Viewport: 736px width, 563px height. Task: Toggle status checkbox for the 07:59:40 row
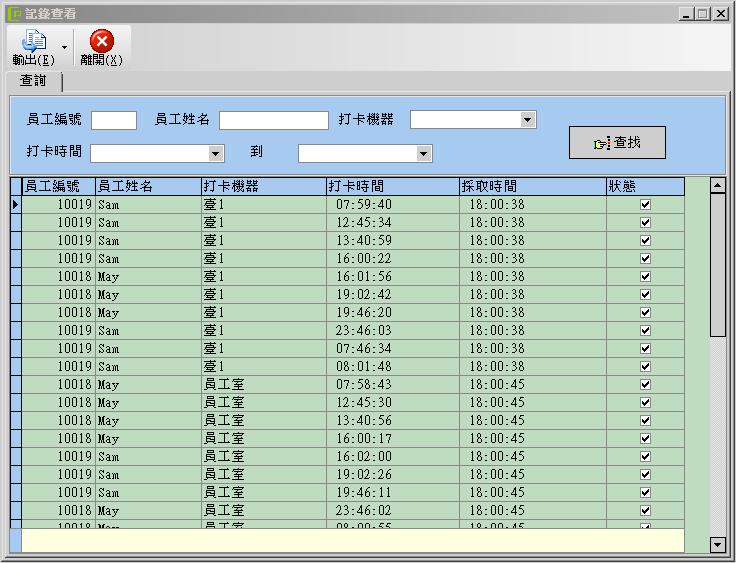click(645, 204)
